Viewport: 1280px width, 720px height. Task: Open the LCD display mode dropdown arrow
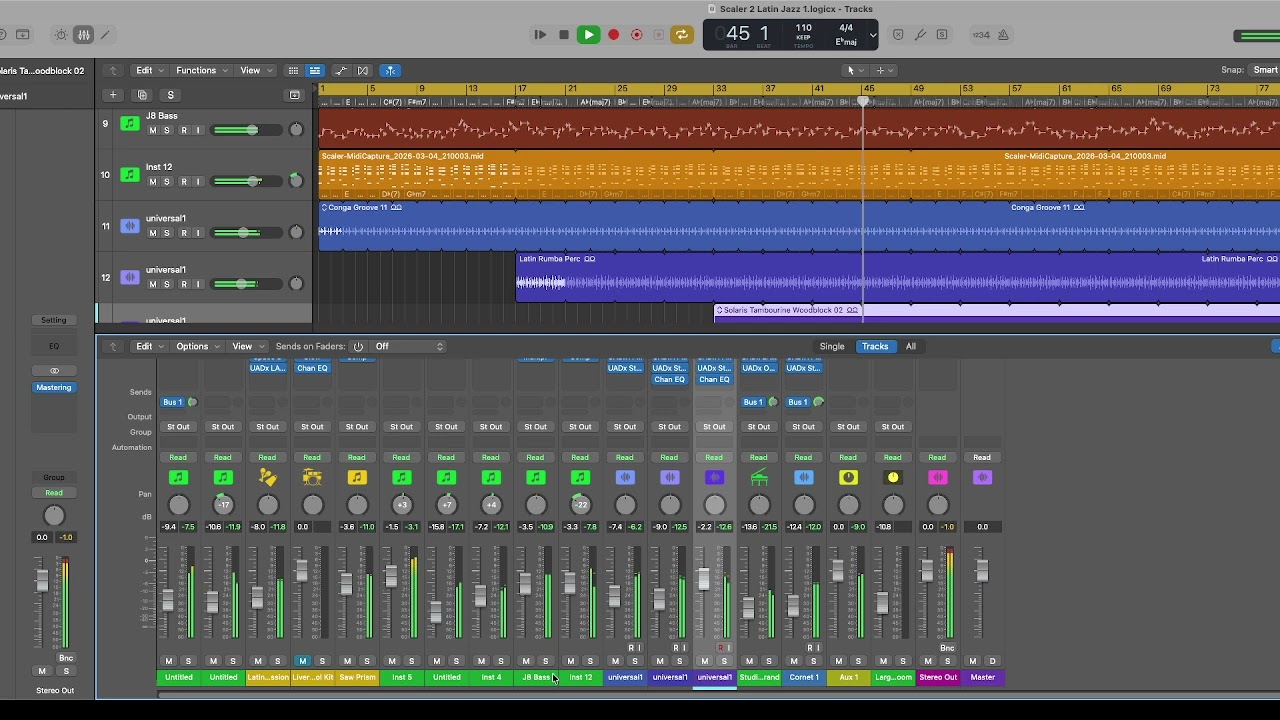click(x=872, y=35)
